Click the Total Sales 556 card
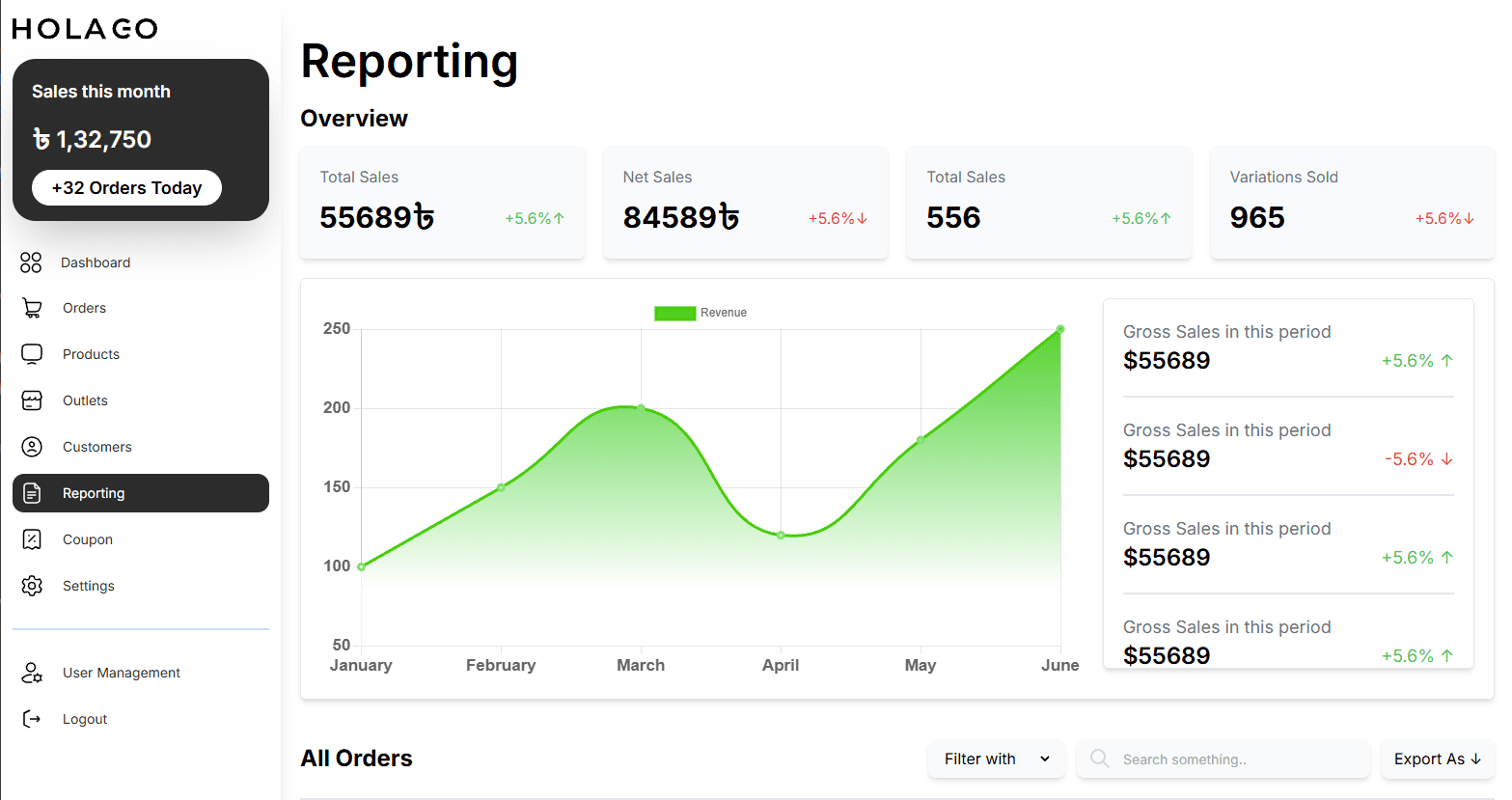The width and height of the screenshot is (1512, 800). pos(1049,203)
